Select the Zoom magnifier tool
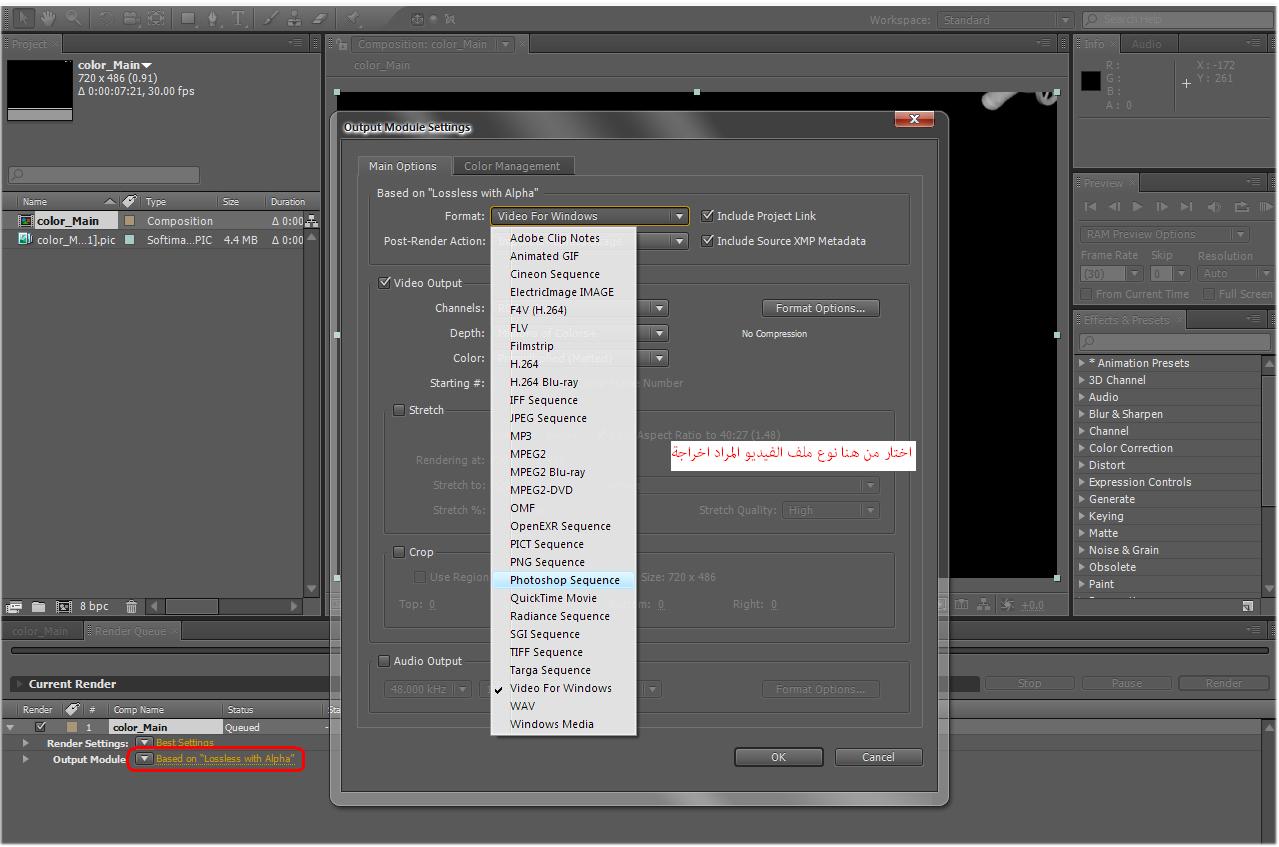Screen dimensions: 1279x847 pyautogui.click(x=74, y=18)
